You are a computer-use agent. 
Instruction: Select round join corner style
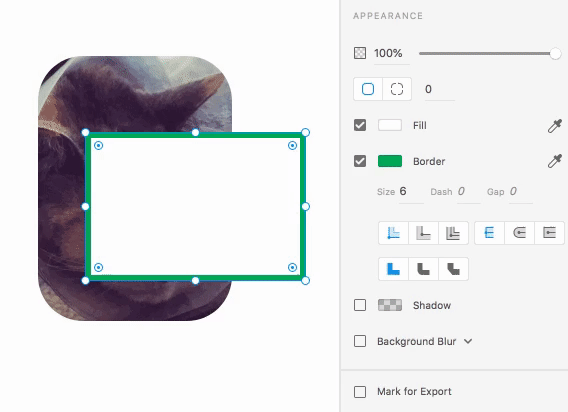(423, 269)
